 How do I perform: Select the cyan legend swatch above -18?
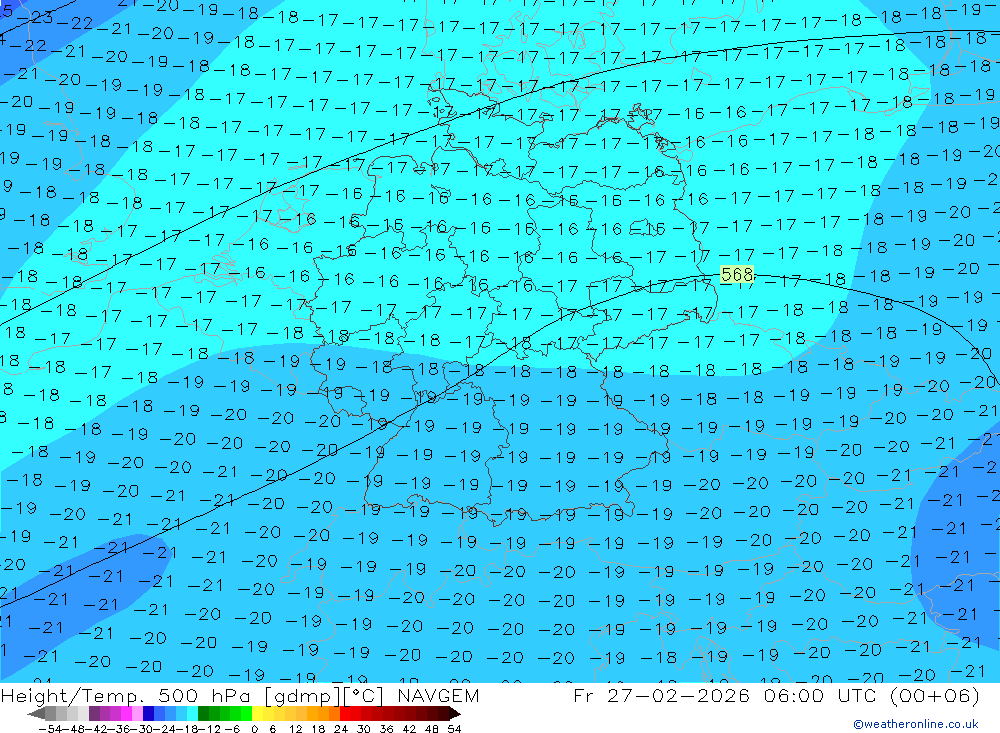[x=192, y=714]
